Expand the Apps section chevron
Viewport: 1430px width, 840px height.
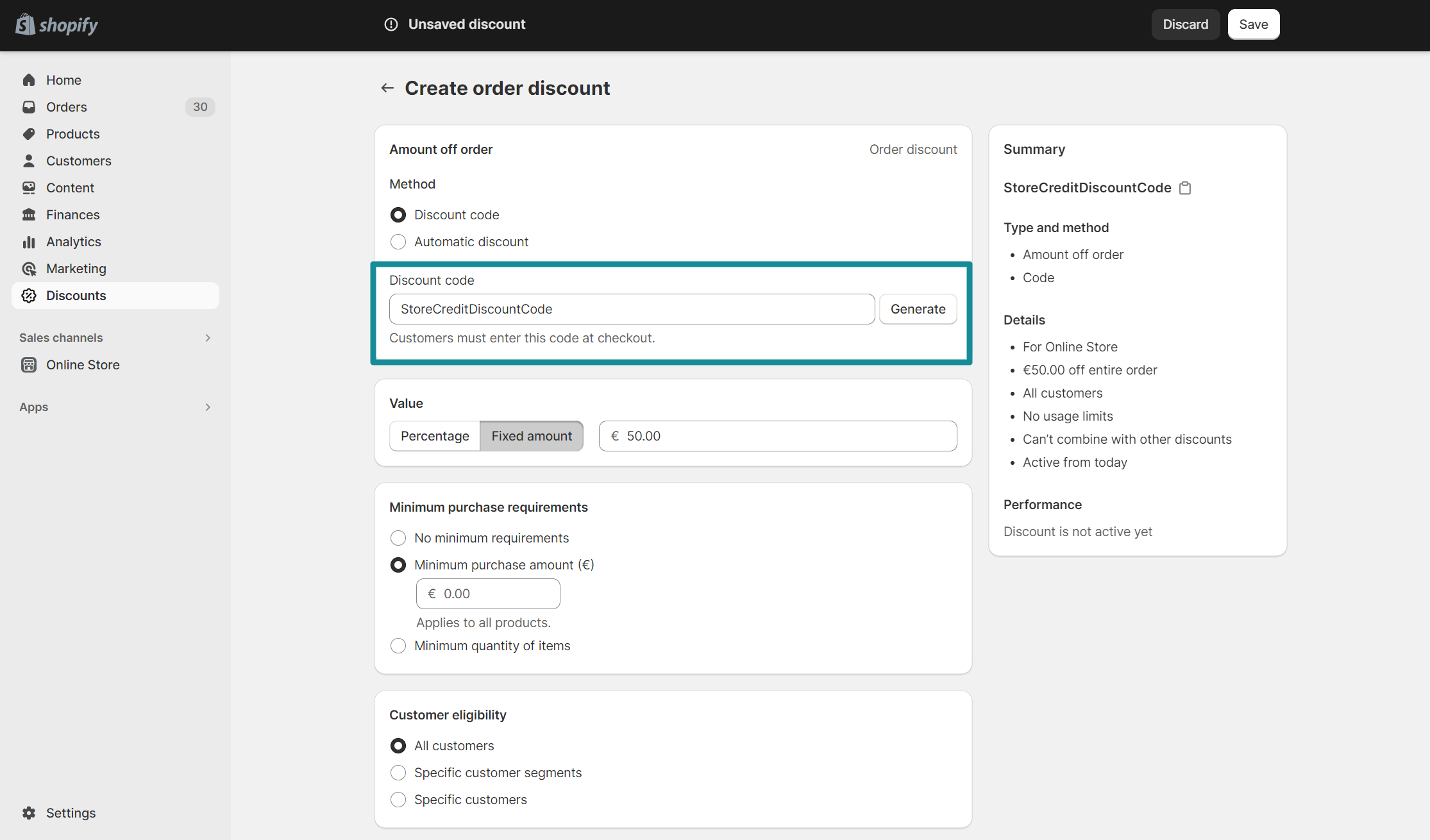point(208,407)
